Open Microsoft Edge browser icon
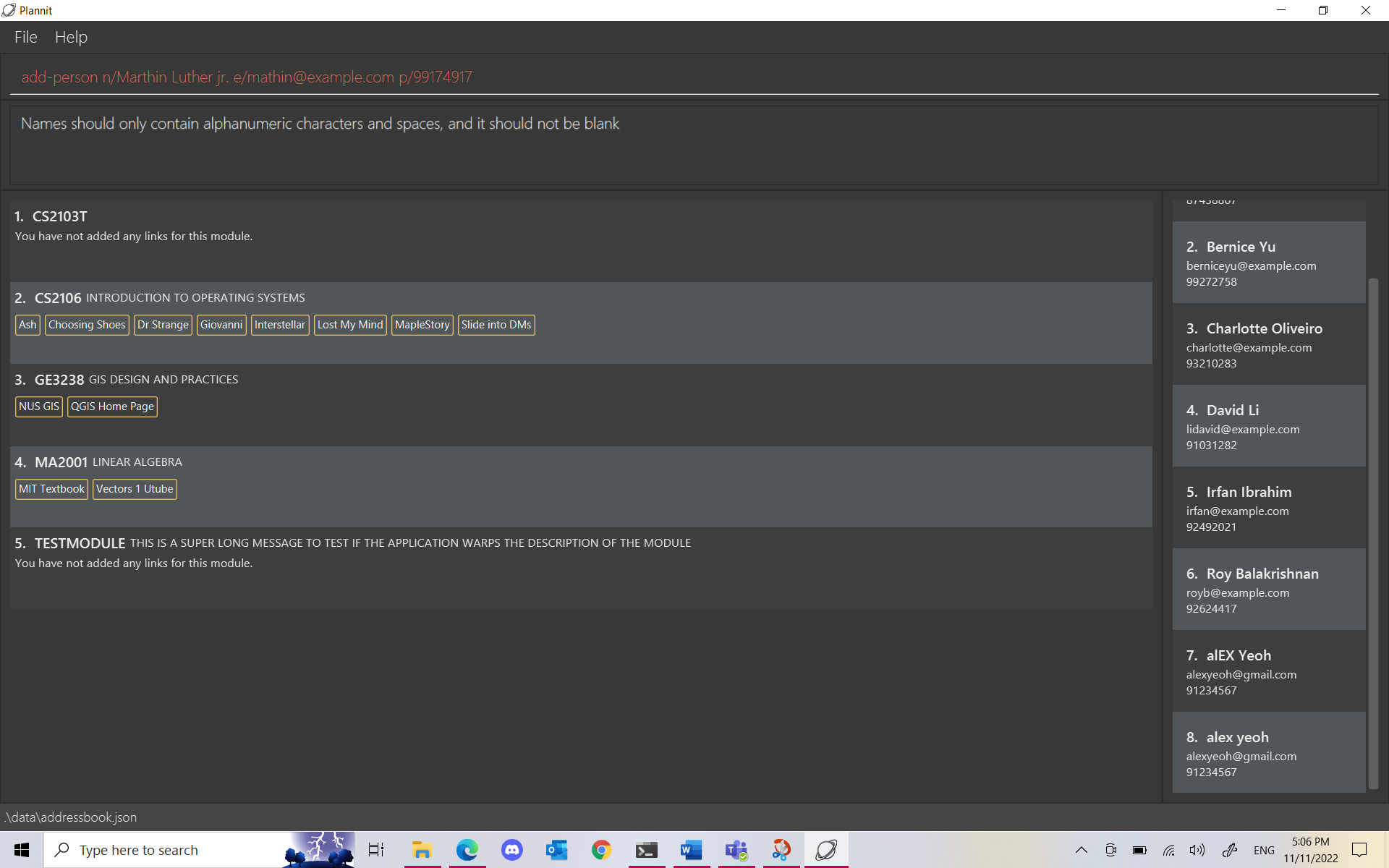The width and height of the screenshot is (1389, 868). pos(467,850)
